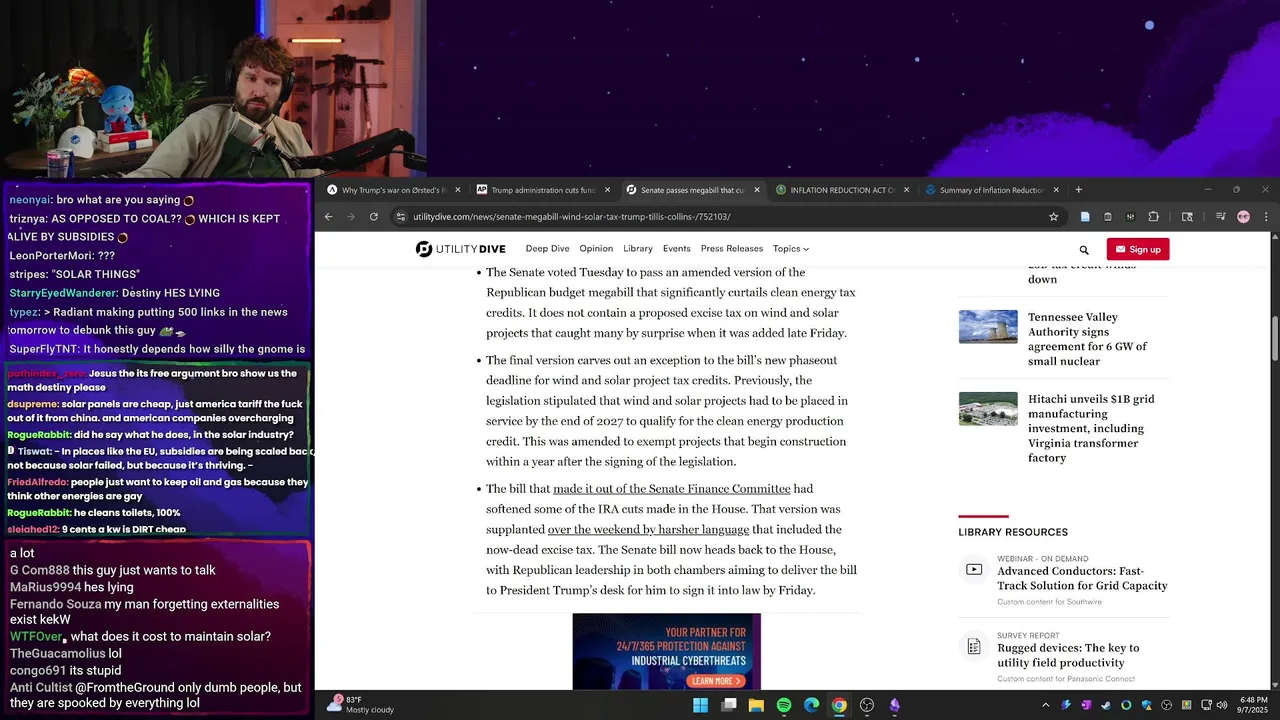Open the media controls music icon
The width and height of the screenshot is (1280, 720).
pyautogui.click(x=1221, y=217)
